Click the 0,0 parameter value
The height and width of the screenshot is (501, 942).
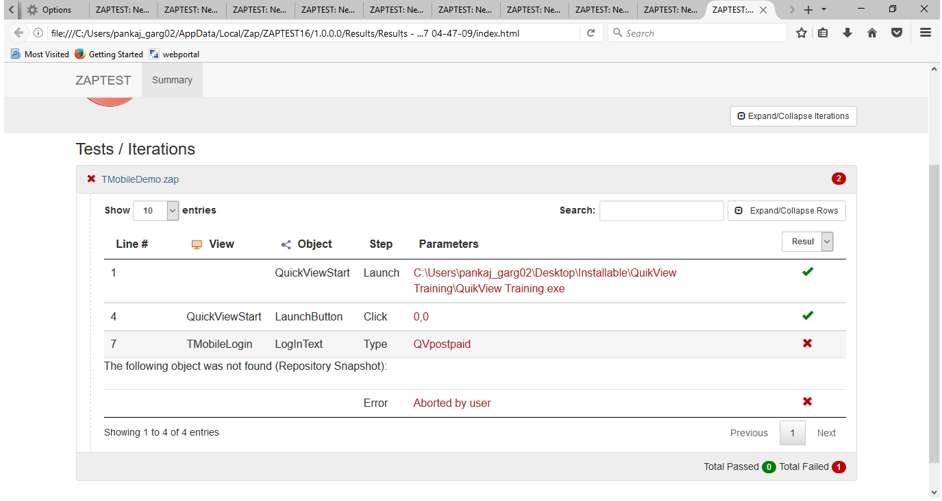[421, 317]
